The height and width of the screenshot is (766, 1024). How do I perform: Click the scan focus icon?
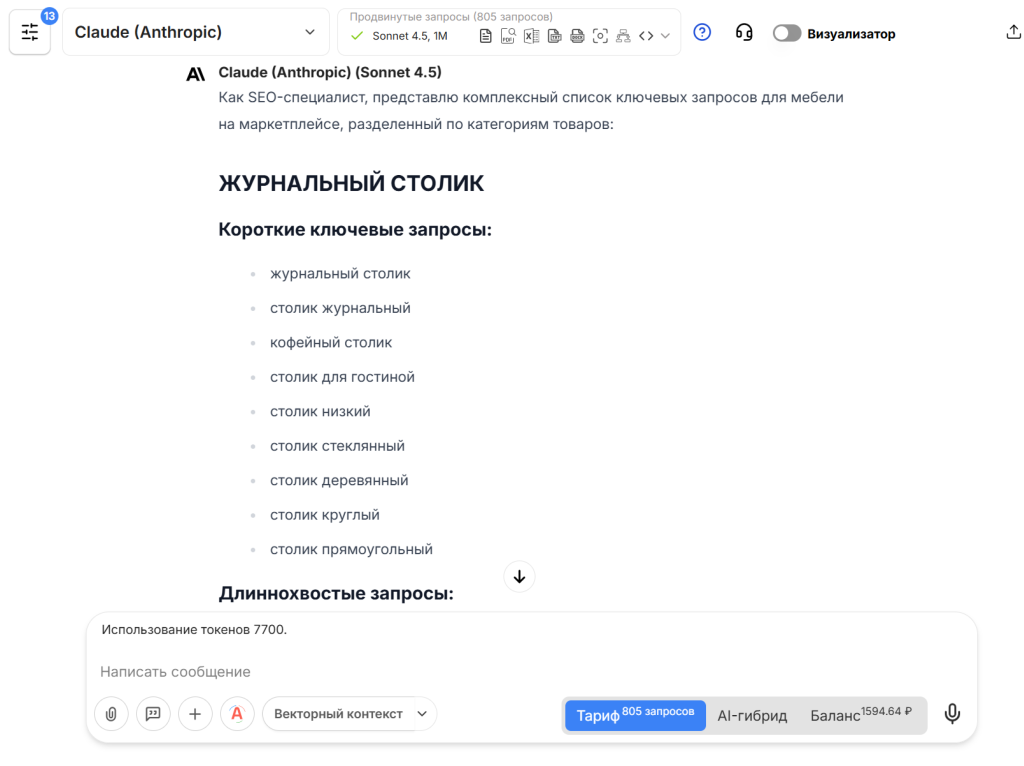click(601, 35)
